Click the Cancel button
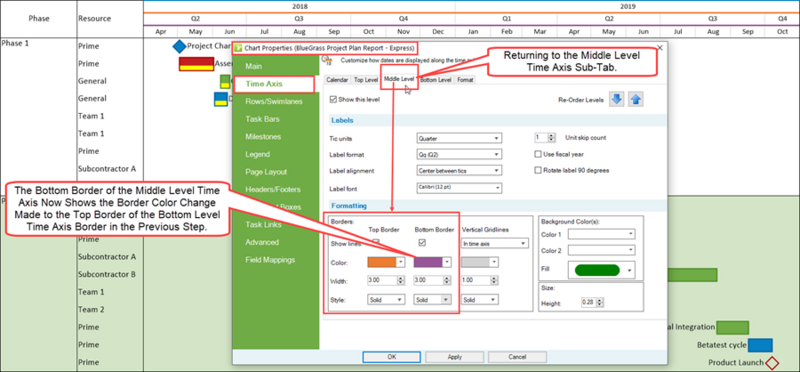This screenshot has width=800, height=372. [x=517, y=357]
